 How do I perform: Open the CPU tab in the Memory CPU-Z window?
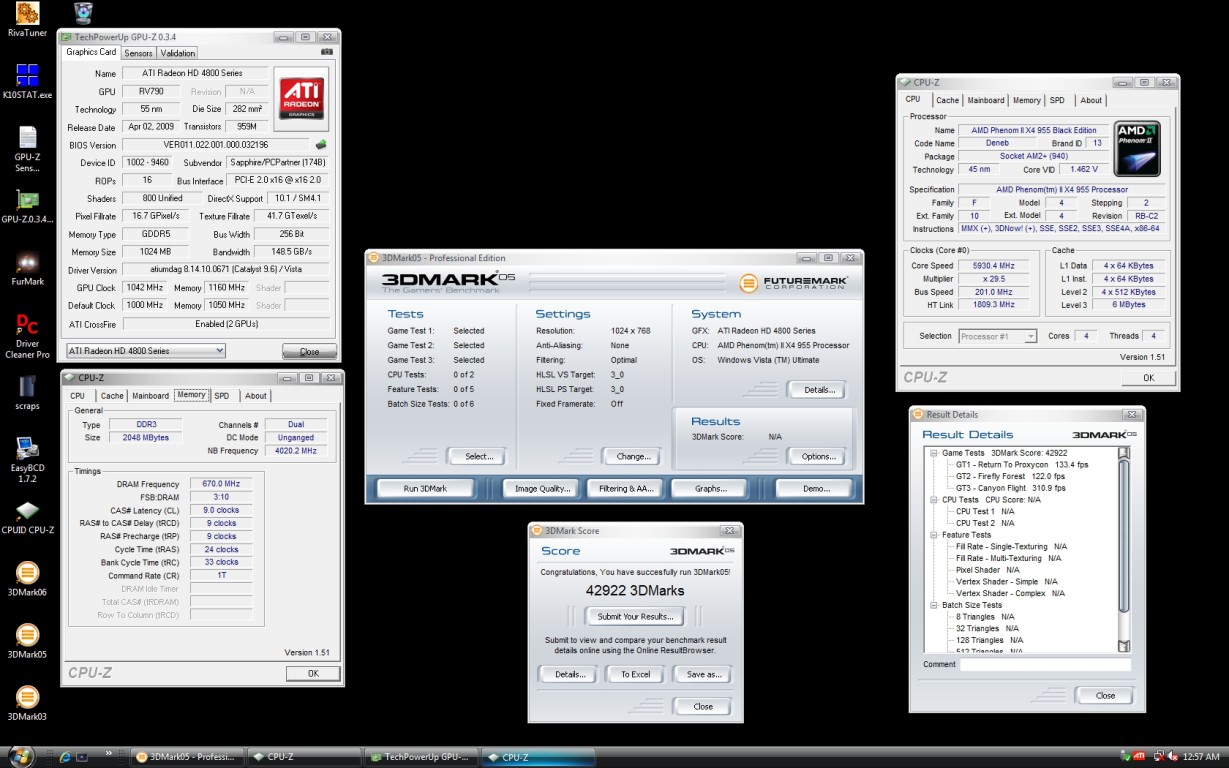[x=77, y=396]
